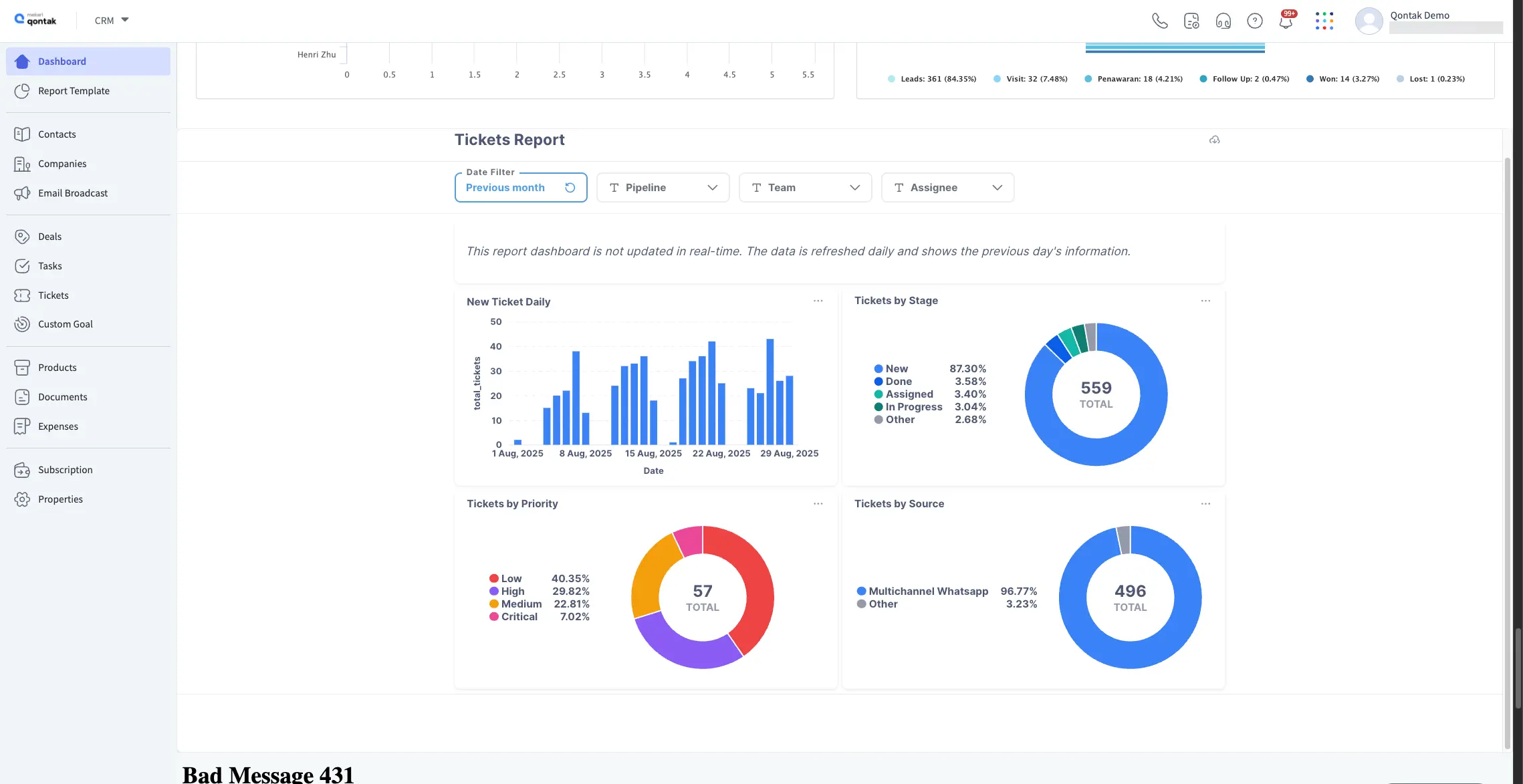The height and width of the screenshot is (784, 1523).
Task: Click the Previous month date filter button
Action: [505, 188]
